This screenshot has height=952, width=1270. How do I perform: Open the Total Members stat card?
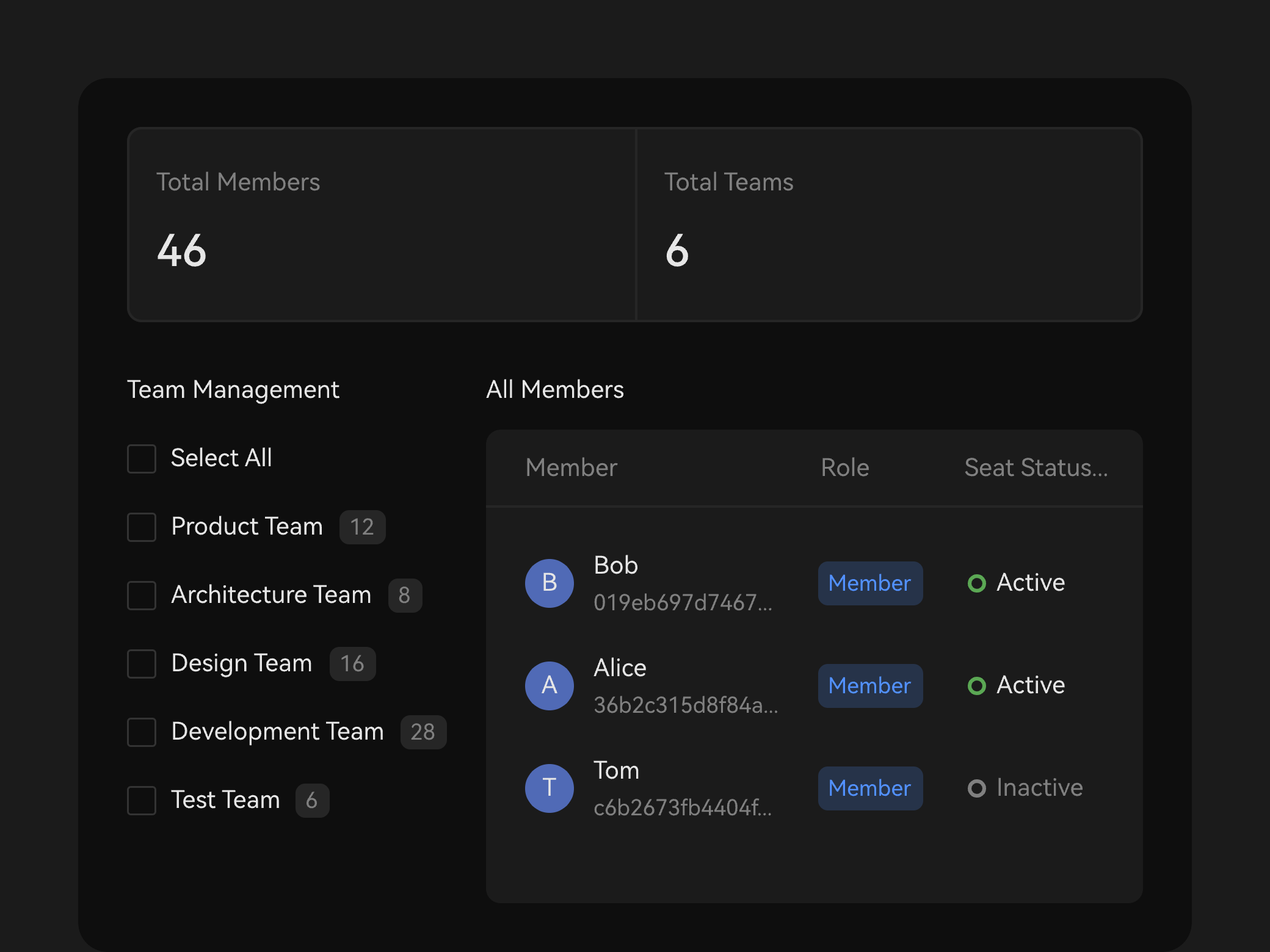tap(382, 224)
